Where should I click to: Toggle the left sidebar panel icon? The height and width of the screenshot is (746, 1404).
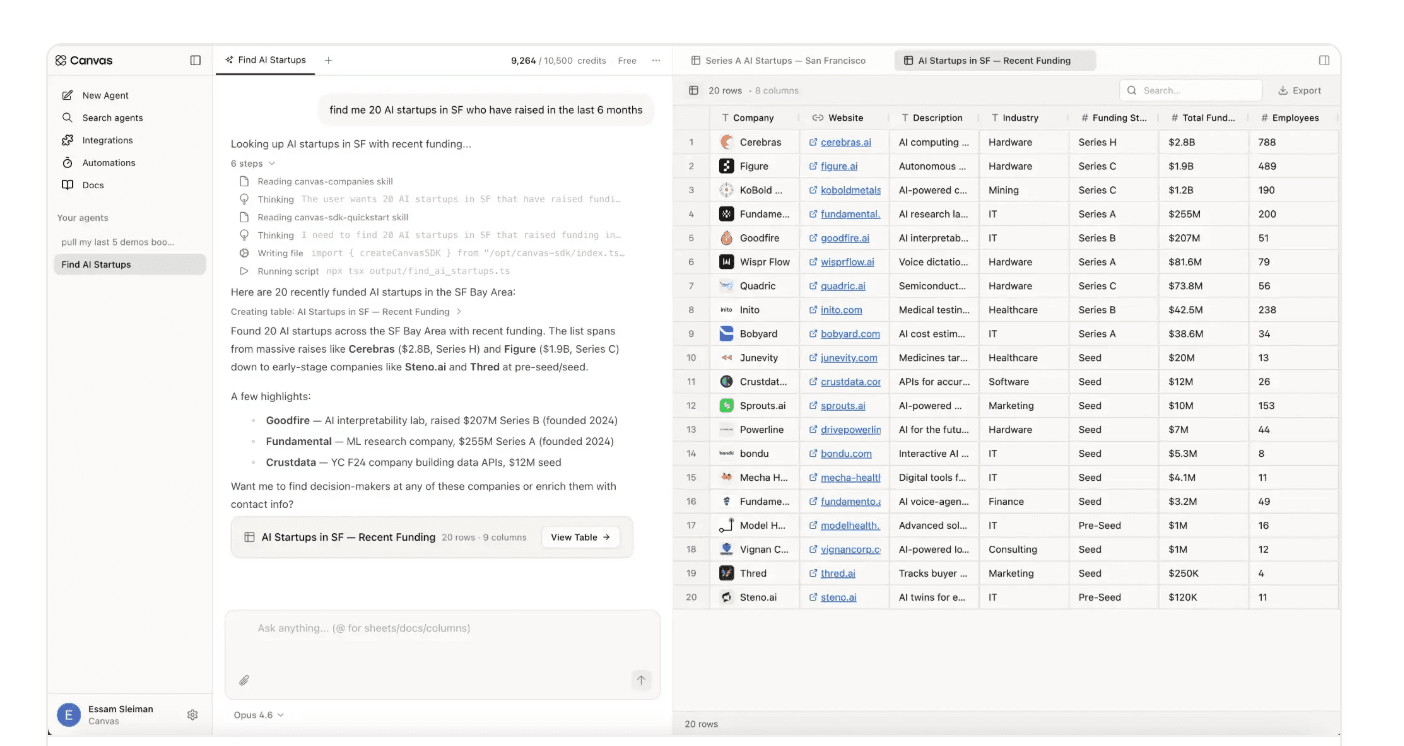195,60
